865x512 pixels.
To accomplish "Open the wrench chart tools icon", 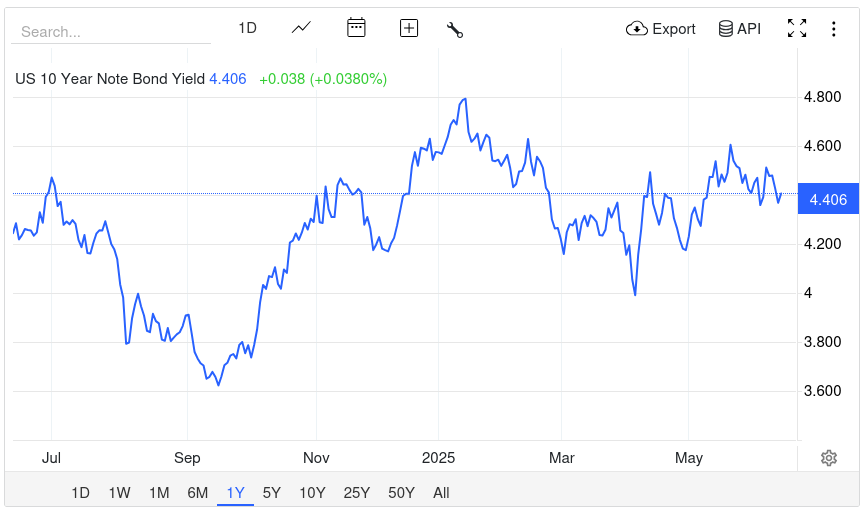I will [x=455, y=29].
